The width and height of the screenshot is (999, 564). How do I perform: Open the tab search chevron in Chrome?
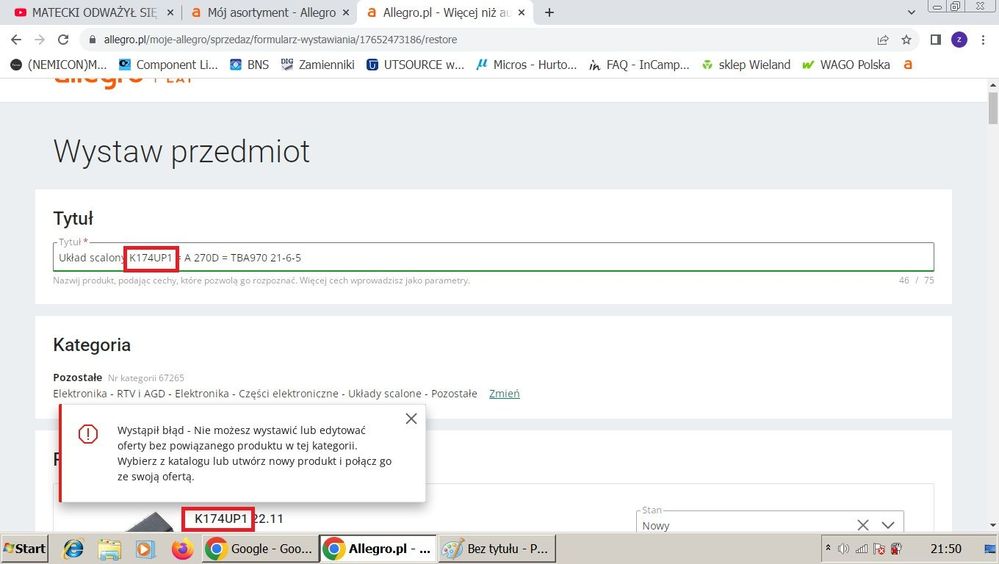(910, 13)
